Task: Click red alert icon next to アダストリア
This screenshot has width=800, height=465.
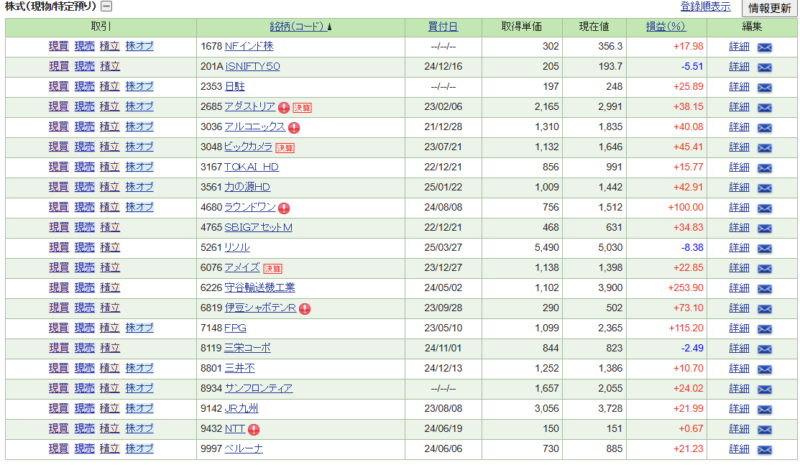Action: (284, 108)
